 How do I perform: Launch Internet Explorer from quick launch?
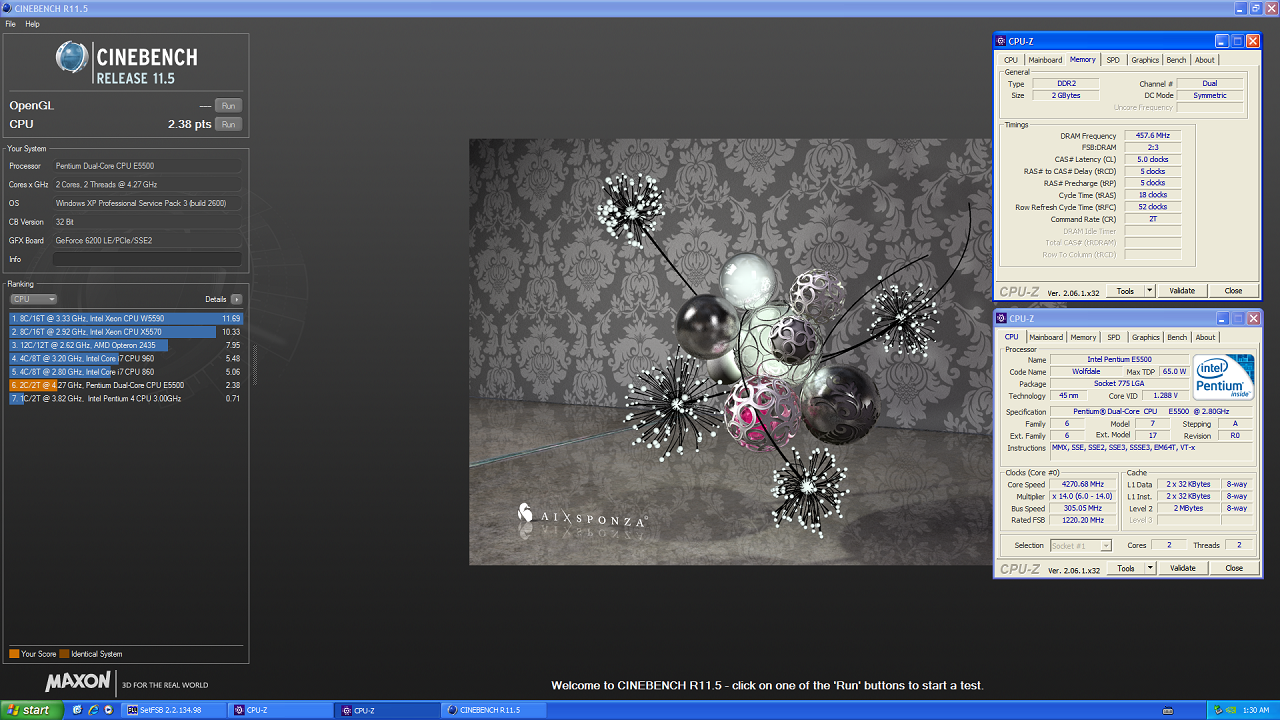[92, 710]
